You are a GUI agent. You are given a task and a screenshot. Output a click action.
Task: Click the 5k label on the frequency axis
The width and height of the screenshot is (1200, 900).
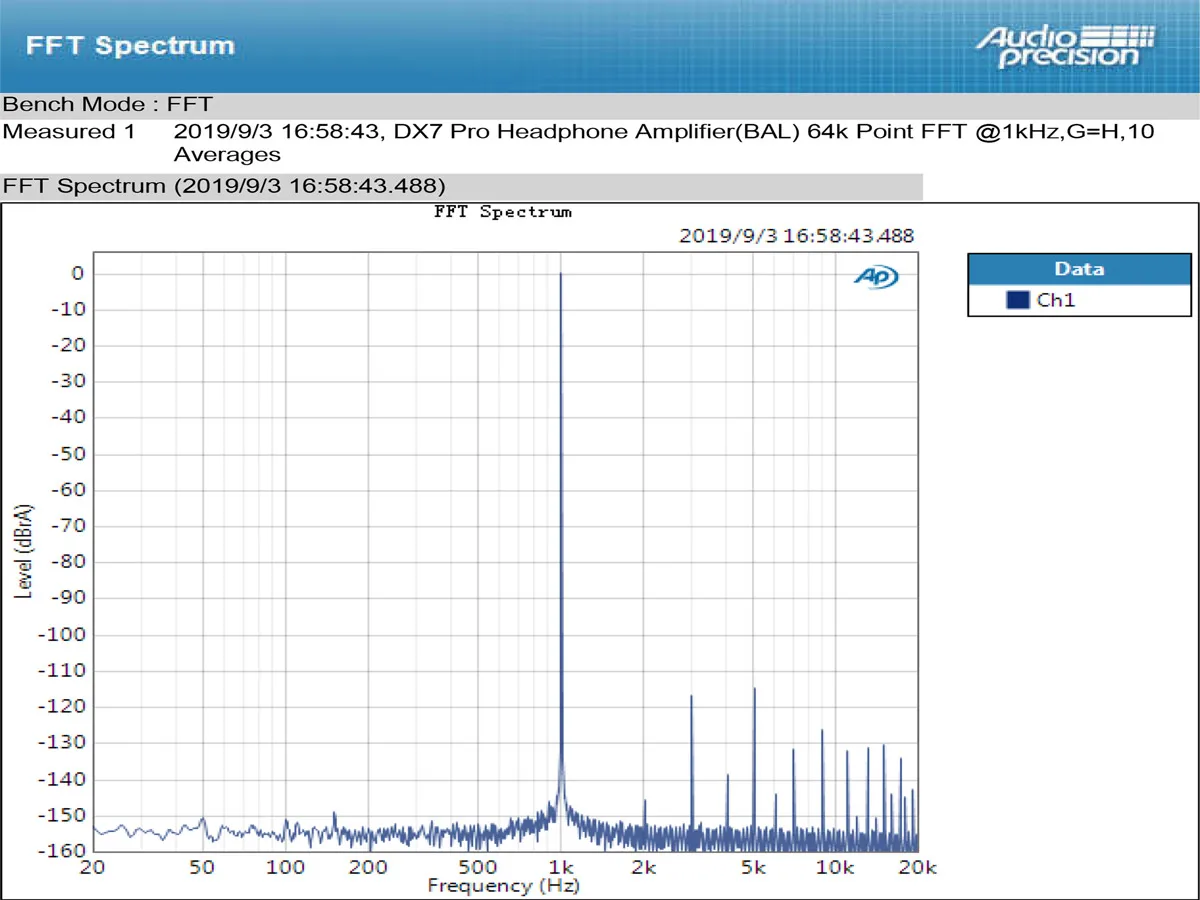pyautogui.click(x=753, y=867)
